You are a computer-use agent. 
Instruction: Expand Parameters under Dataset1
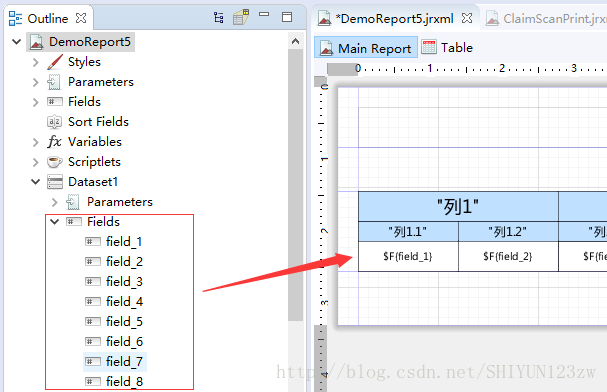[x=55, y=202]
